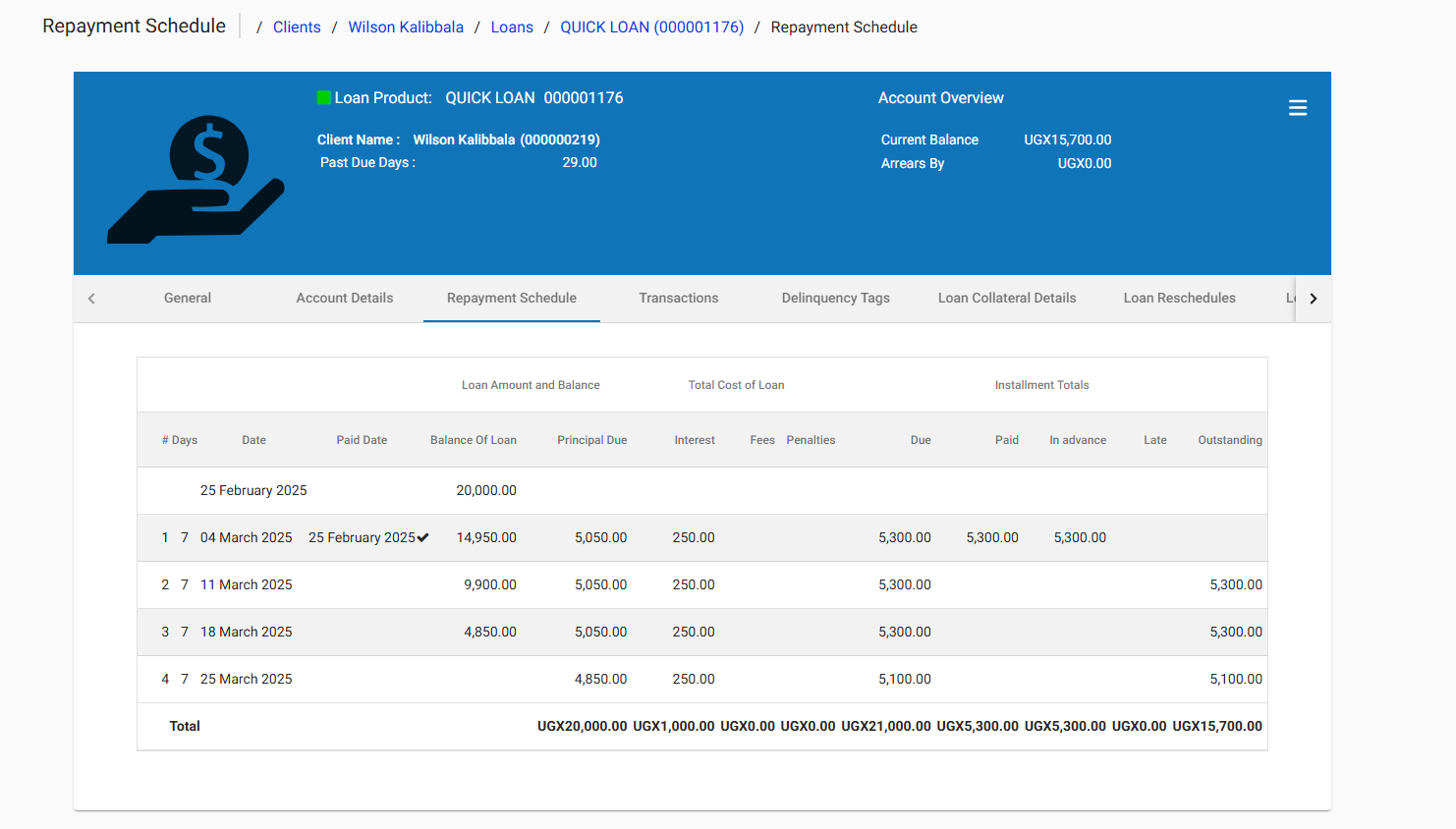Click the Current Balance amount in Account Overview

click(x=1068, y=139)
